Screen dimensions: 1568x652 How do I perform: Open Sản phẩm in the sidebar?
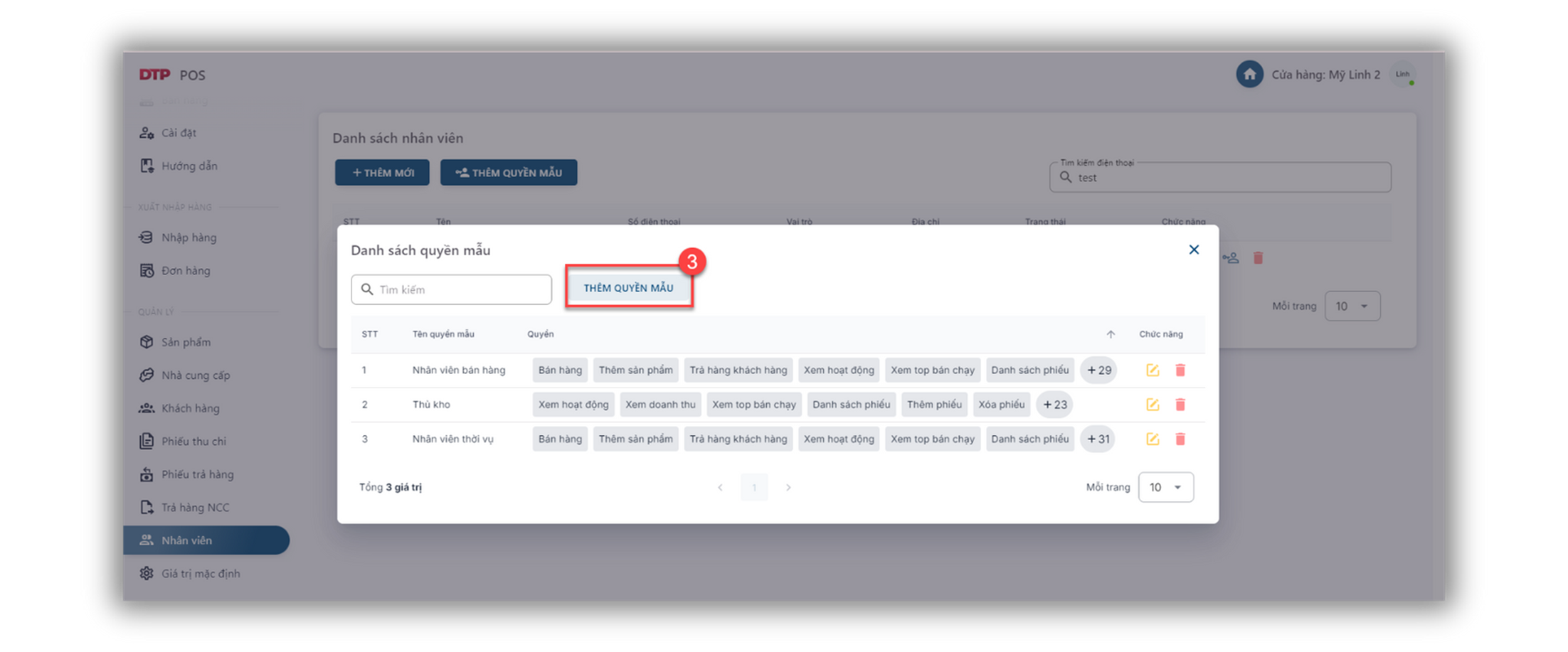[186, 342]
